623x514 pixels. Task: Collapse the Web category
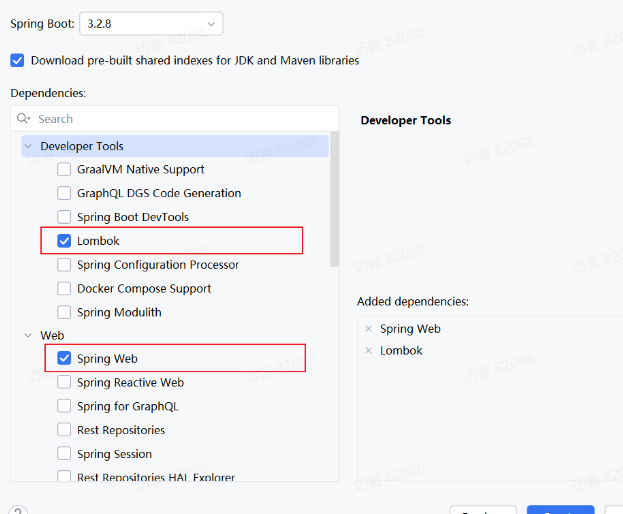28,335
